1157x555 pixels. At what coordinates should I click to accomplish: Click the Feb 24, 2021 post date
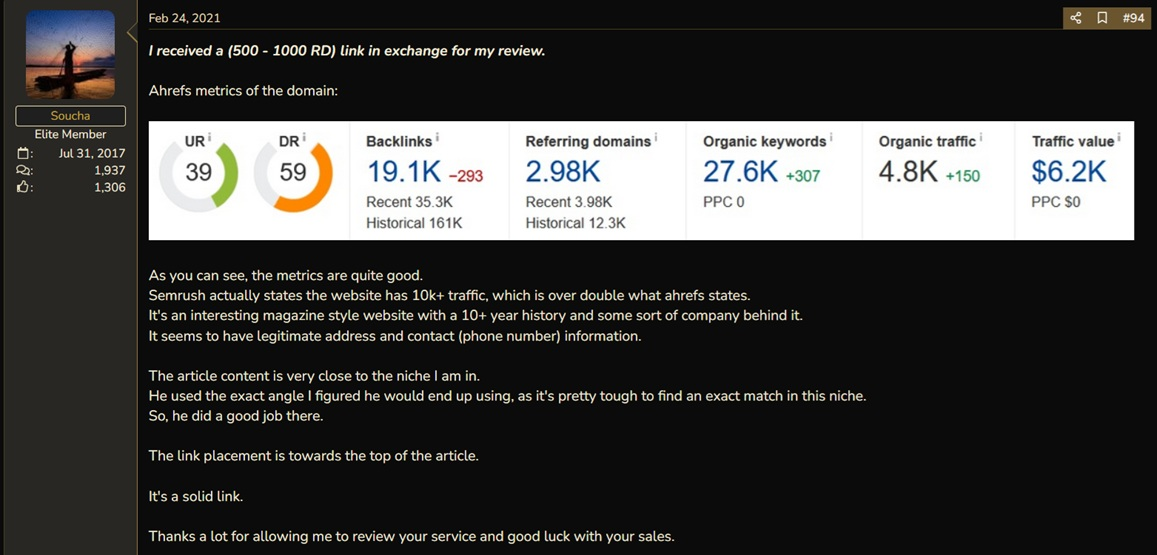pyautogui.click(x=184, y=18)
